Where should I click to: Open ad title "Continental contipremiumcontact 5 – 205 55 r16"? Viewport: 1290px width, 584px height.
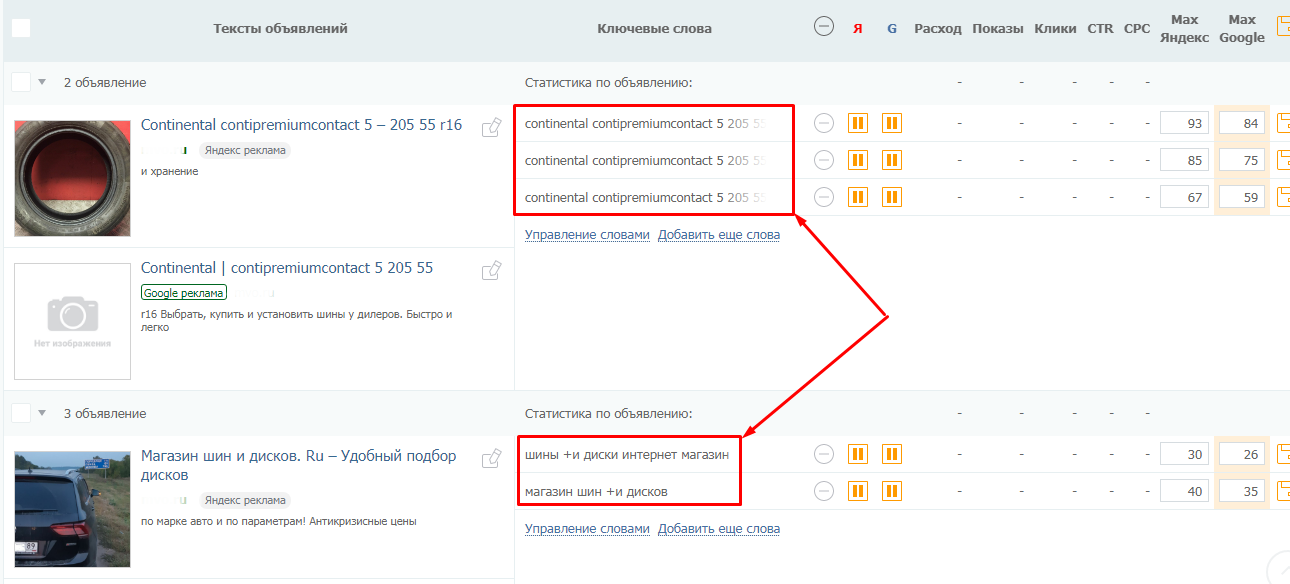click(301, 125)
